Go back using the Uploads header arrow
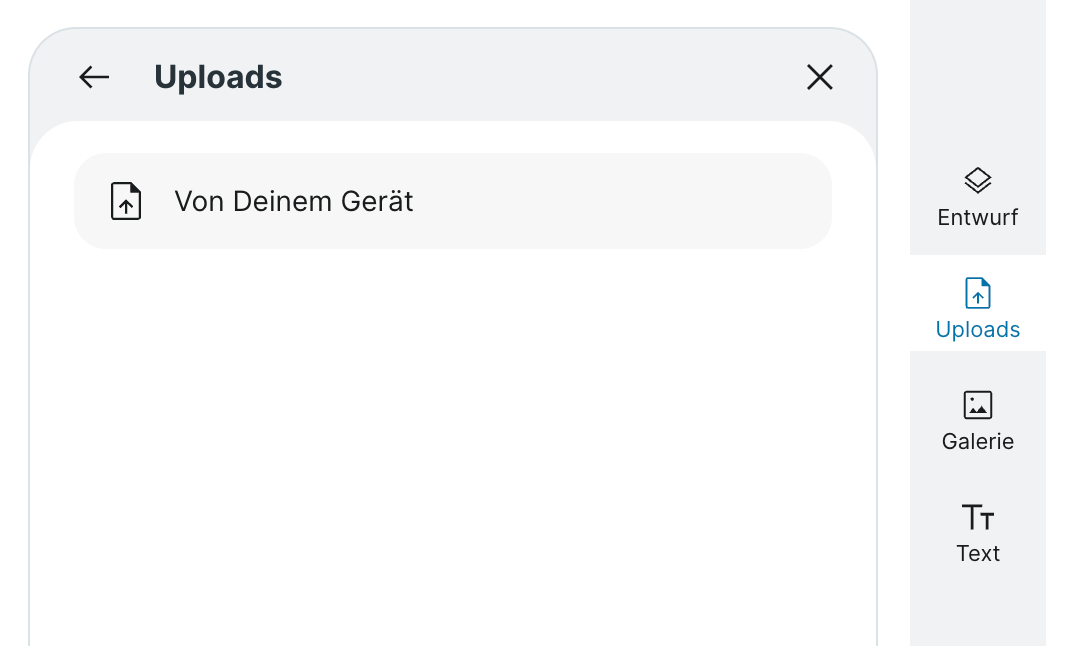Viewport: 1088px width, 646px height. pos(94,77)
